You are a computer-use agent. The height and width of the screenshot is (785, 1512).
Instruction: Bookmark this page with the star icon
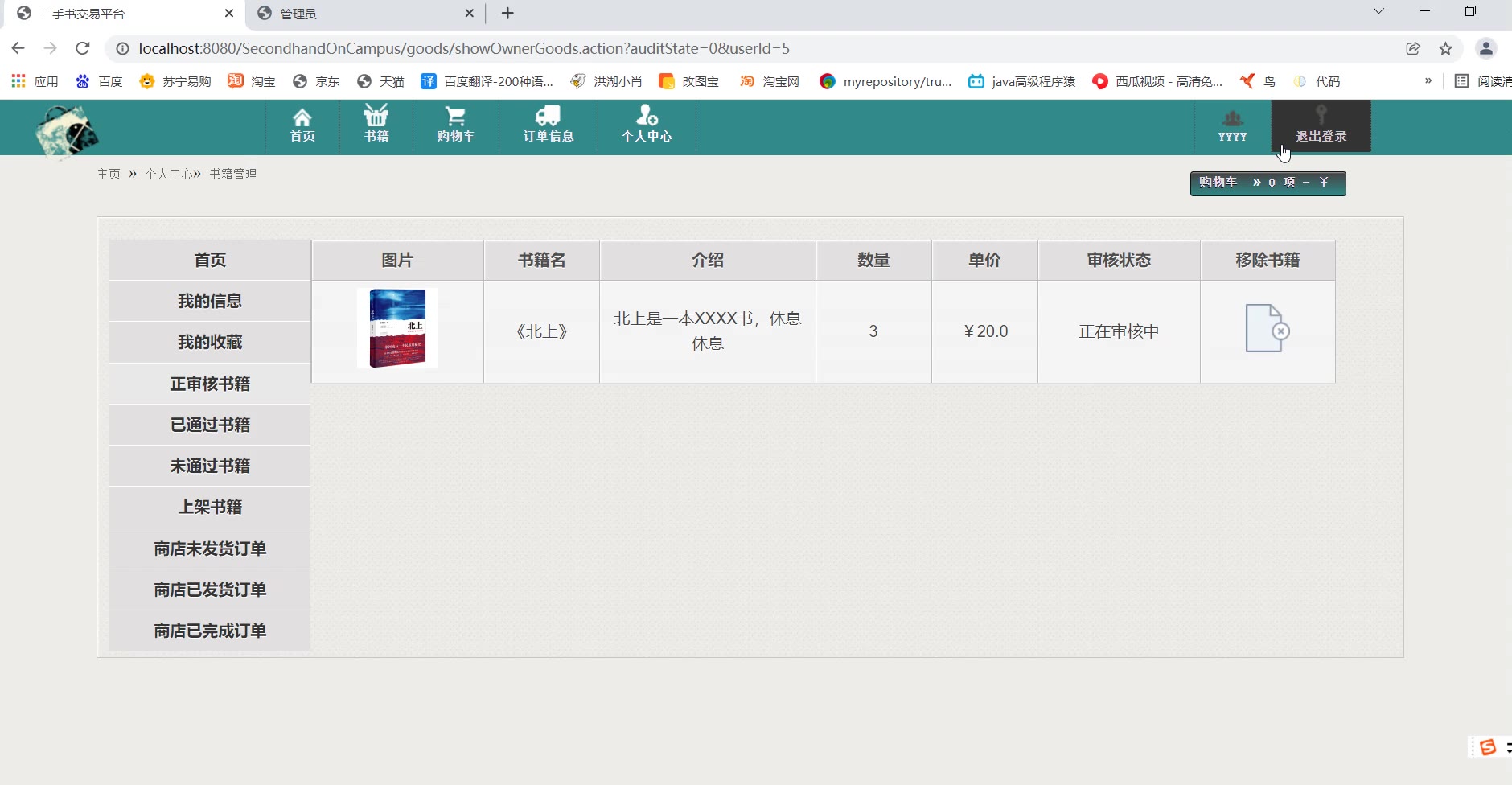pyautogui.click(x=1445, y=49)
